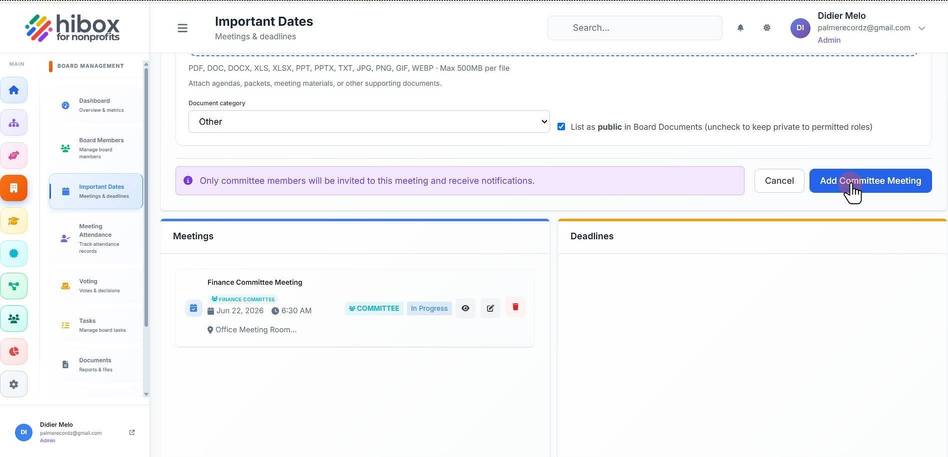
Task: Open settings gear at sidebar bottom
Action: click(x=14, y=384)
